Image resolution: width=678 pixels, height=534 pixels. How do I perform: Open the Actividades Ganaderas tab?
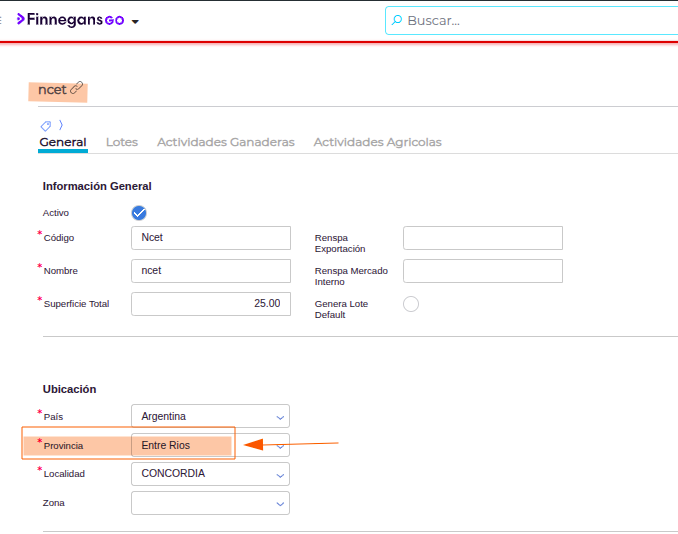(225, 142)
